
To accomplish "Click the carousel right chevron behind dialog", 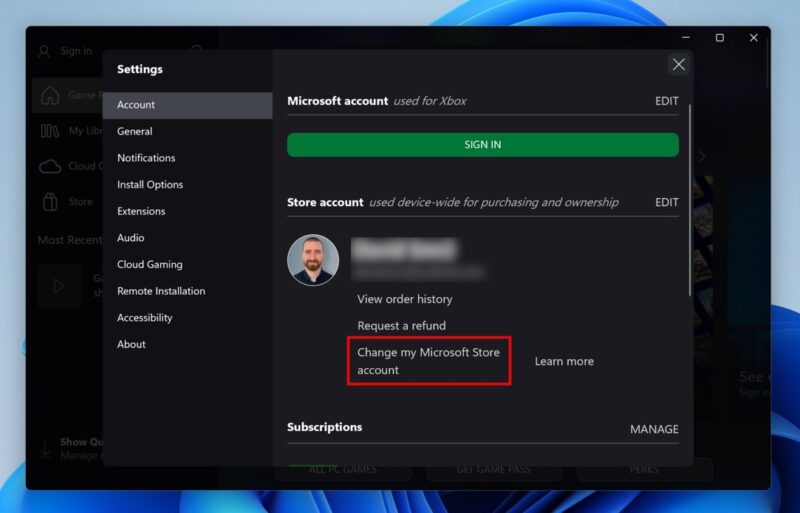I will pos(703,157).
